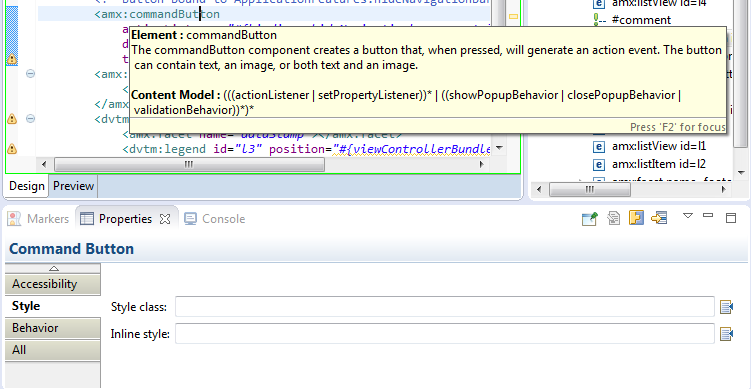Click the yellow arrow list icon in the Properties toolbar
The width and height of the screenshot is (751, 389).
659,218
